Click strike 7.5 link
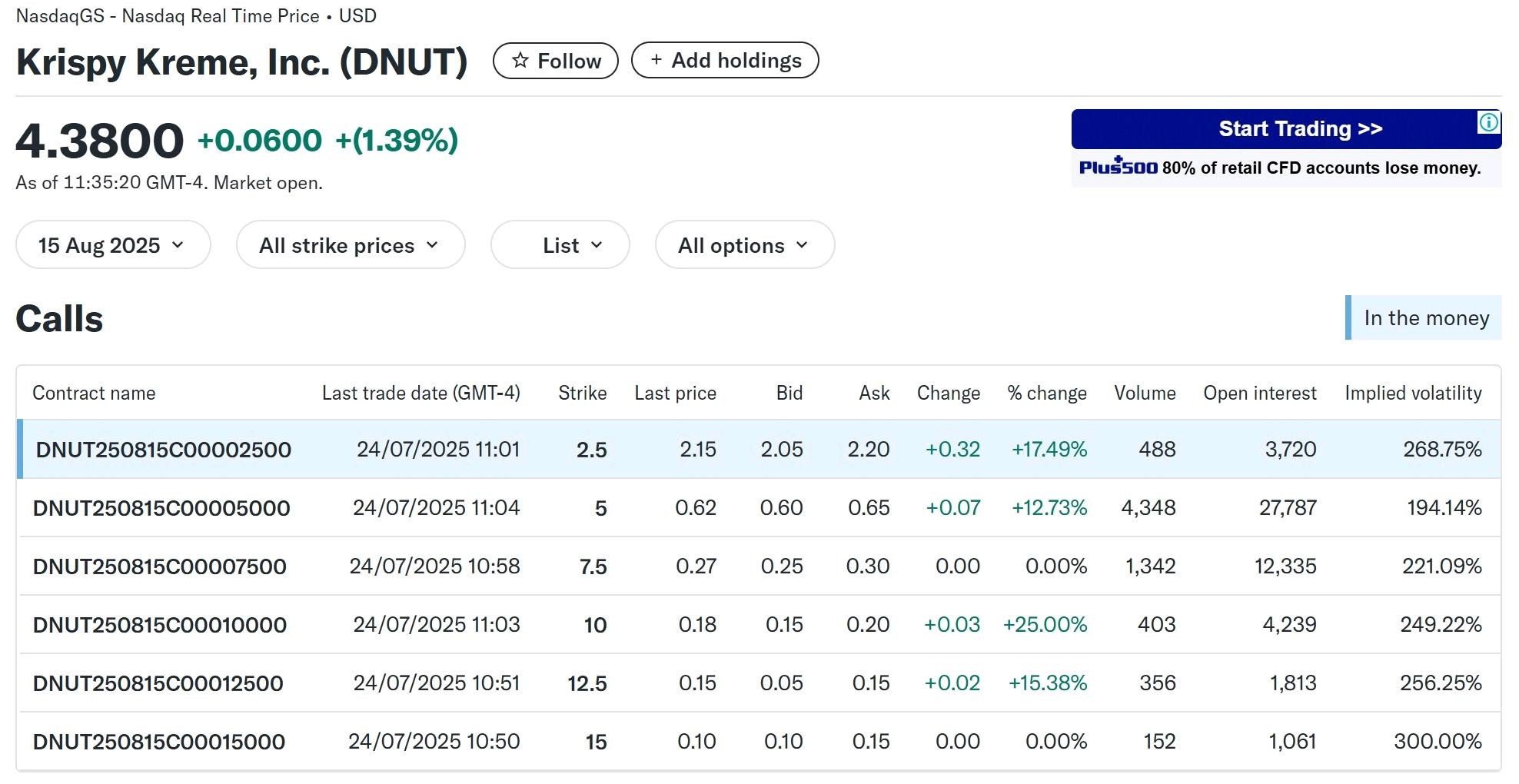The height and width of the screenshot is (784, 1519). (x=593, y=566)
